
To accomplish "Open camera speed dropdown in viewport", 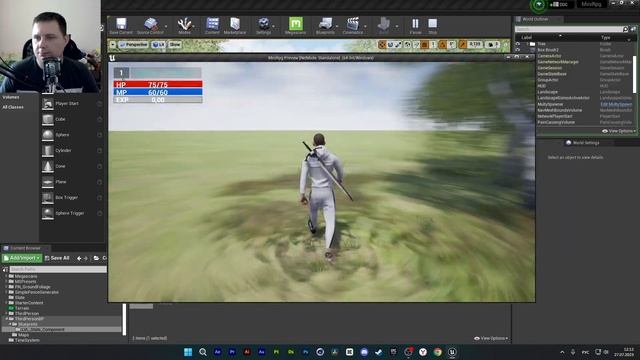I will click(493, 44).
